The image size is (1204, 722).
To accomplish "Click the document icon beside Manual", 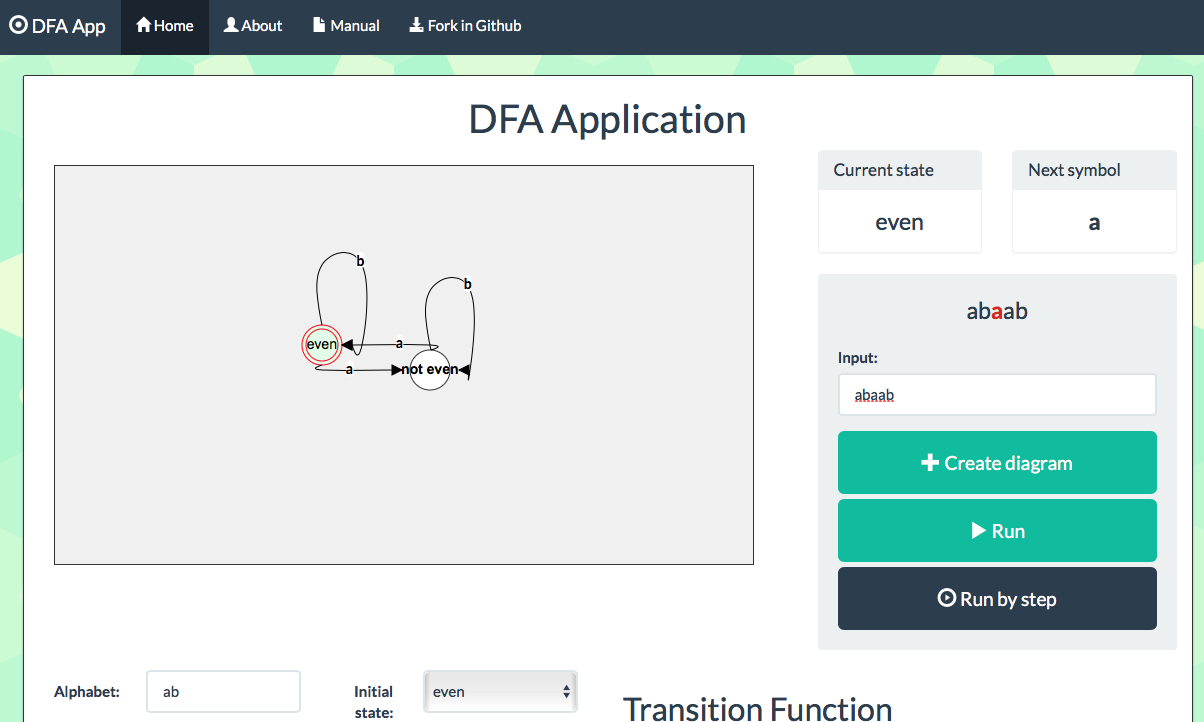I will (319, 26).
